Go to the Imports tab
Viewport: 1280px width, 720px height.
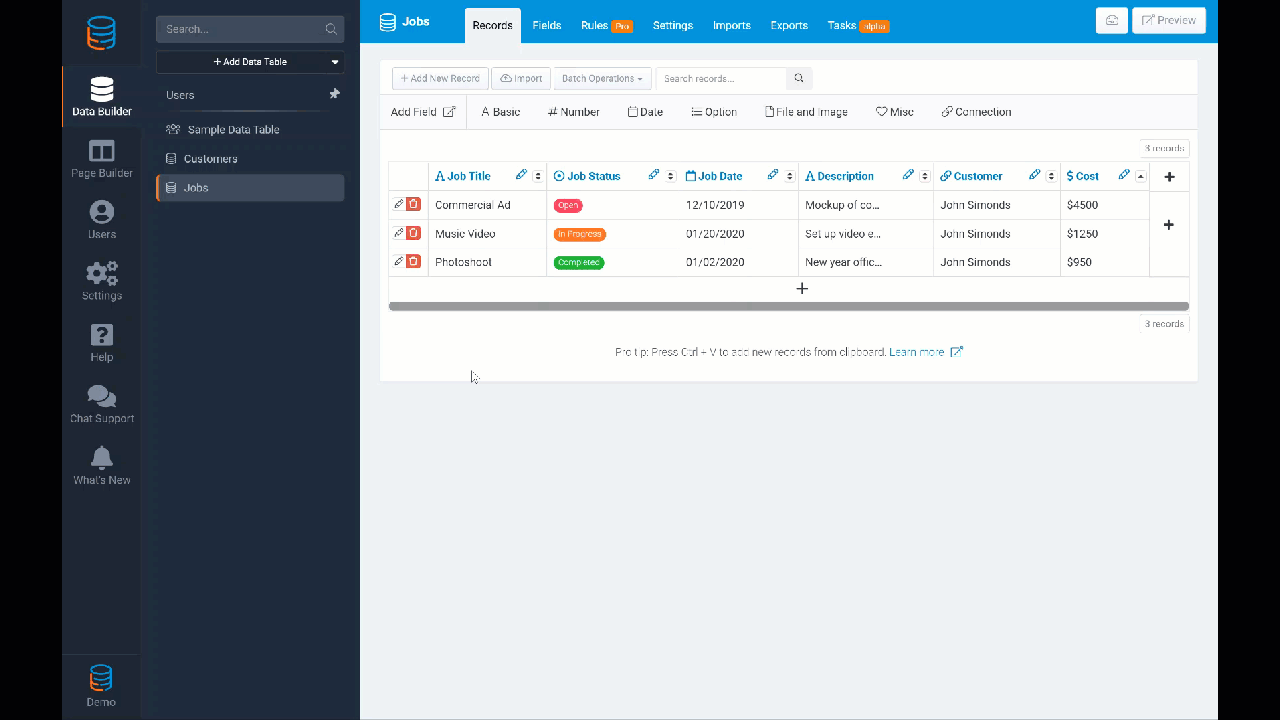pyautogui.click(x=732, y=25)
